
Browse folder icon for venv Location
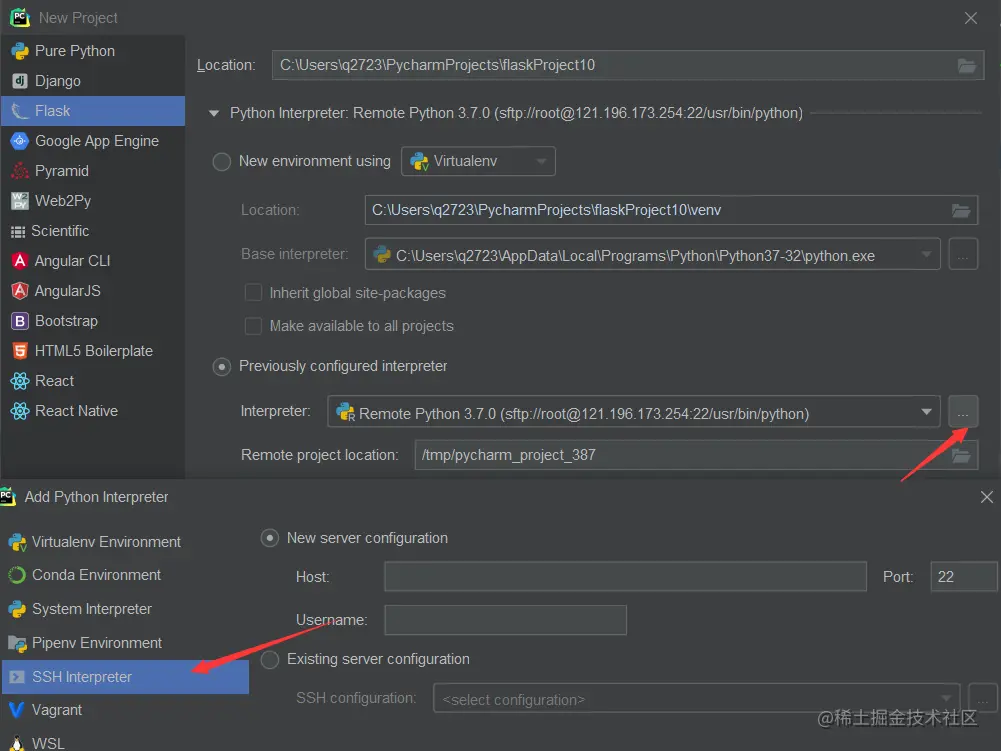(961, 210)
